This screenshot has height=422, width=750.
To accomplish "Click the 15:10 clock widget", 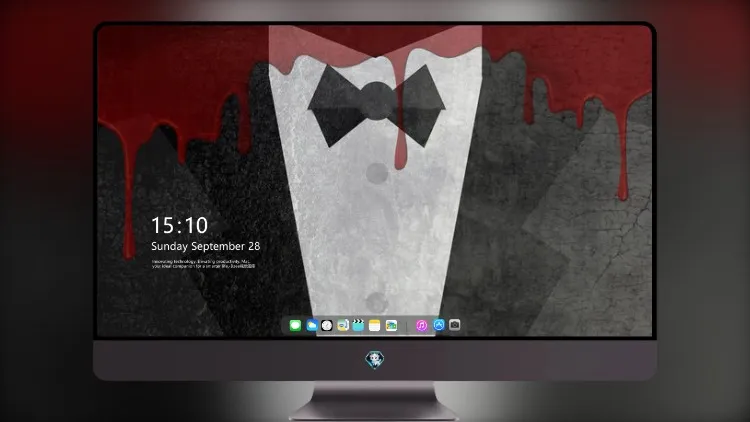I will 179,225.
